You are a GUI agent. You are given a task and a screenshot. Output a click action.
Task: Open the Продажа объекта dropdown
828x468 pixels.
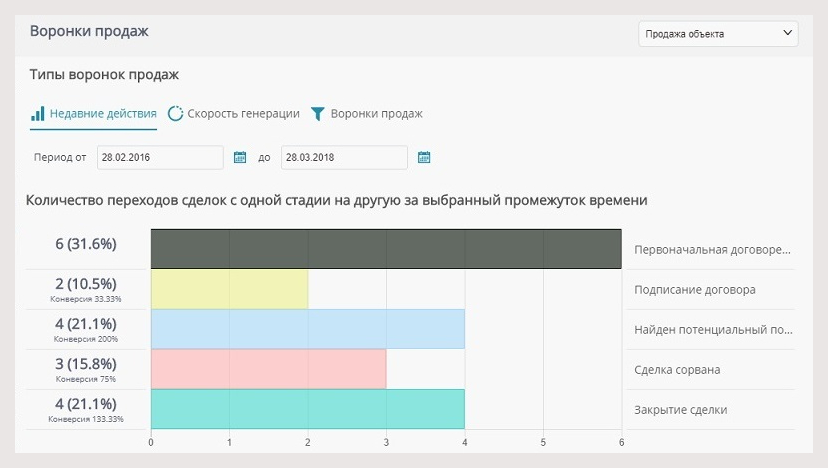click(x=718, y=34)
